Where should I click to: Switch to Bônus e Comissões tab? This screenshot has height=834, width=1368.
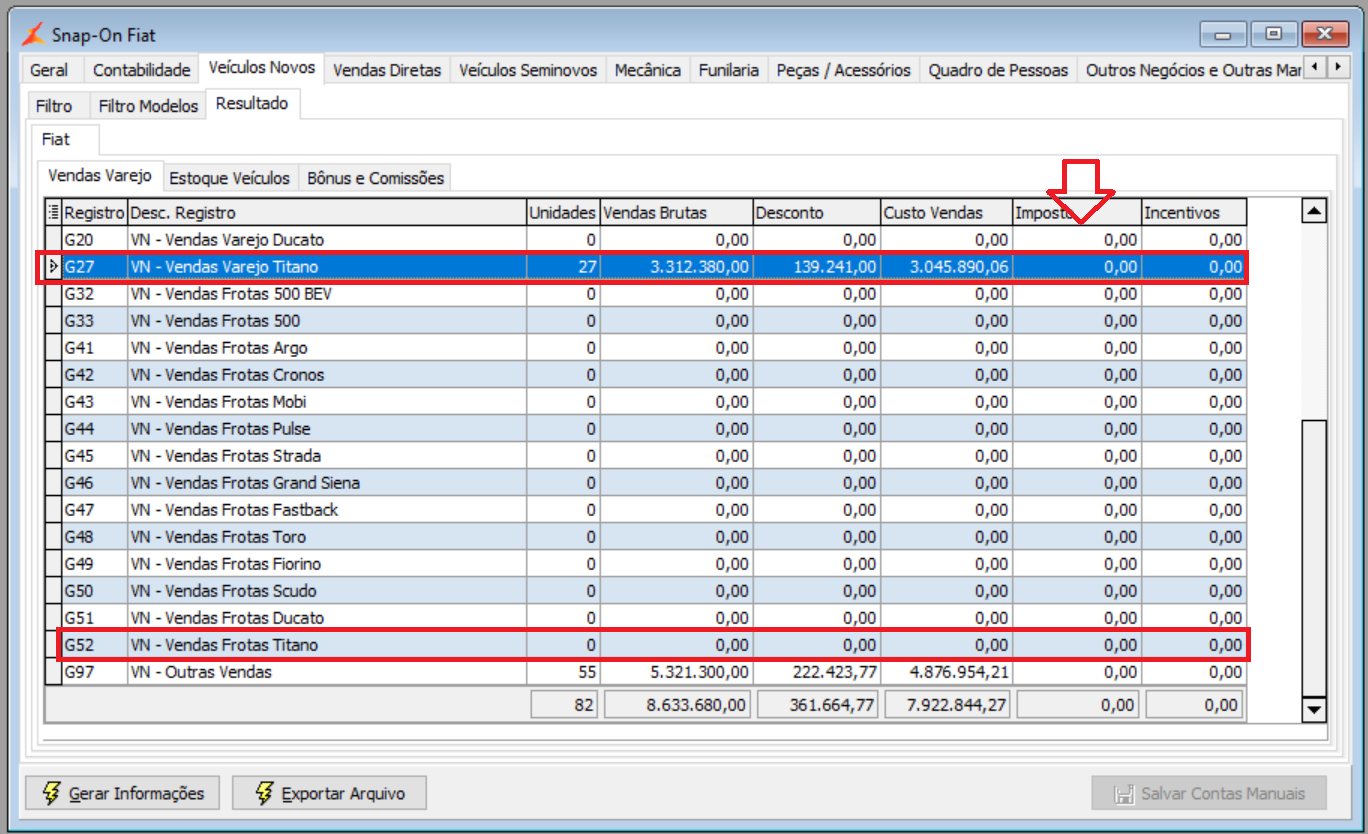click(375, 178)
